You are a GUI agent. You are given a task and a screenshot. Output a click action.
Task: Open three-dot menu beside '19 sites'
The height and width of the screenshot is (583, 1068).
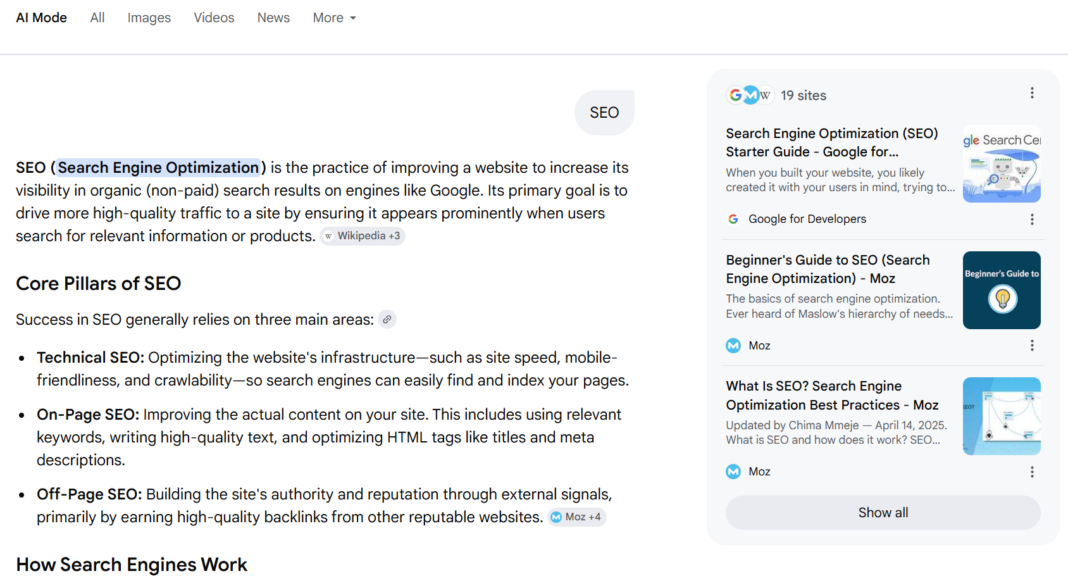pyautogui.click(x=1032, y=93)
